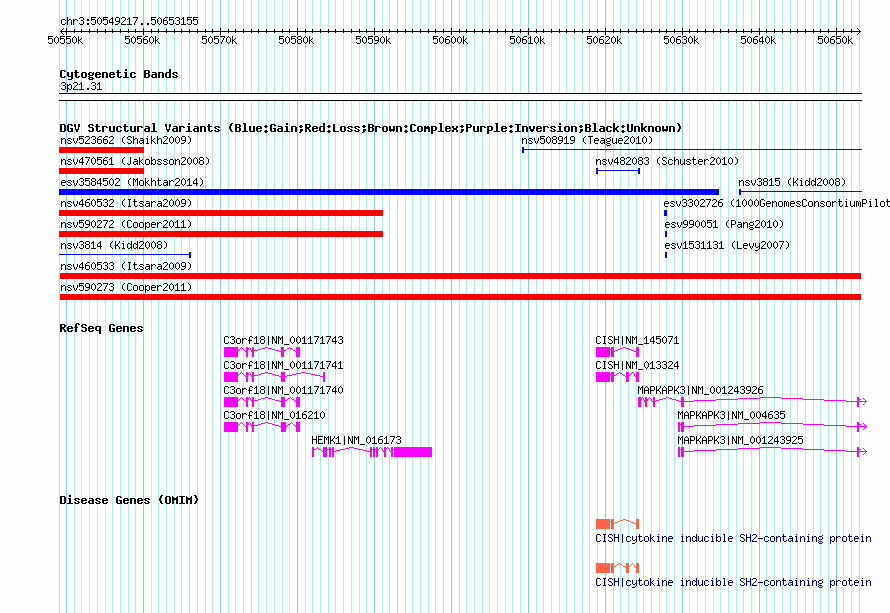Click the thin blue line under nsv508919
Viewport: 890px width, 613px height.
point(692,150)
